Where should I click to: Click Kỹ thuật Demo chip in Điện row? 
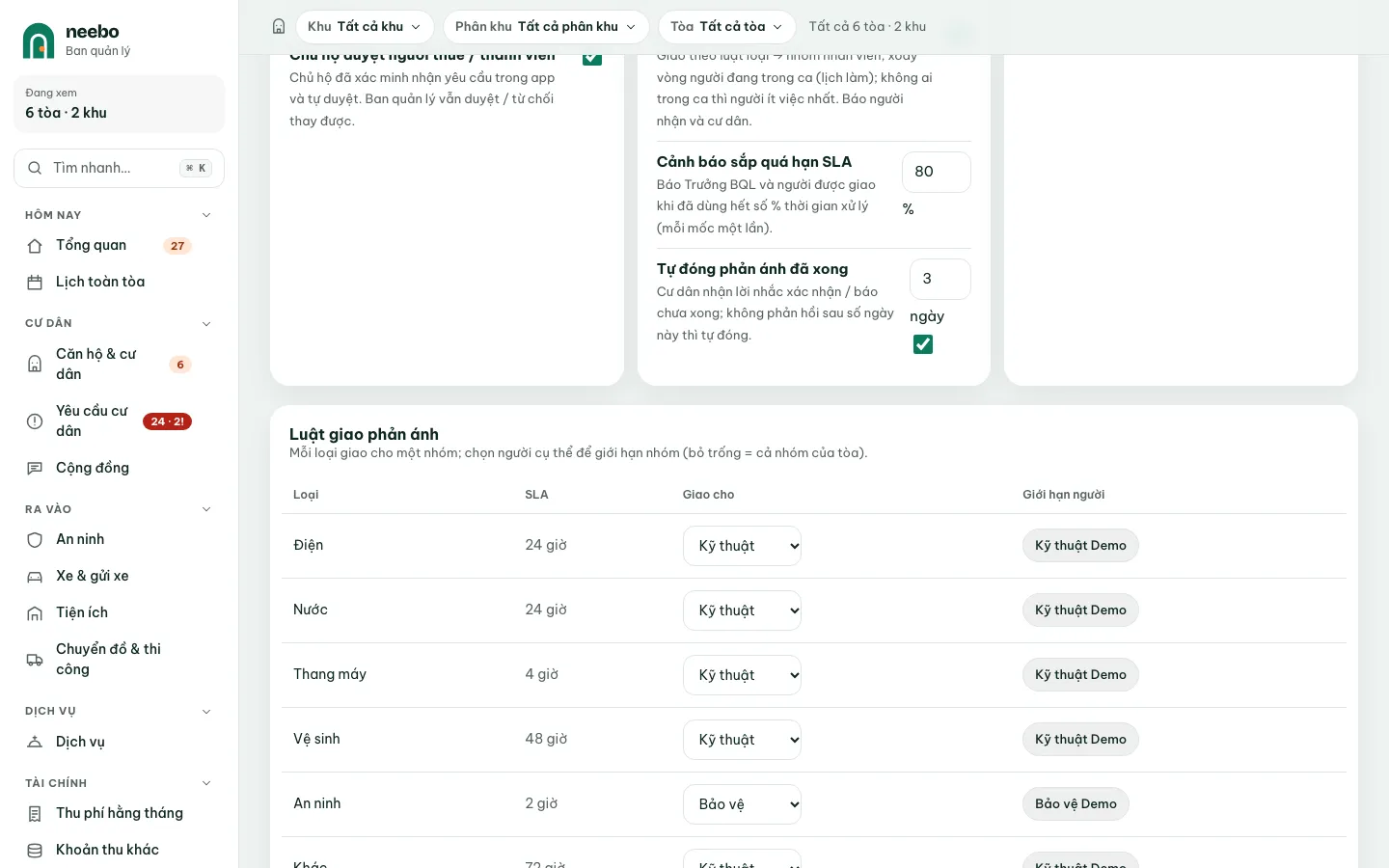(1080, 546)
